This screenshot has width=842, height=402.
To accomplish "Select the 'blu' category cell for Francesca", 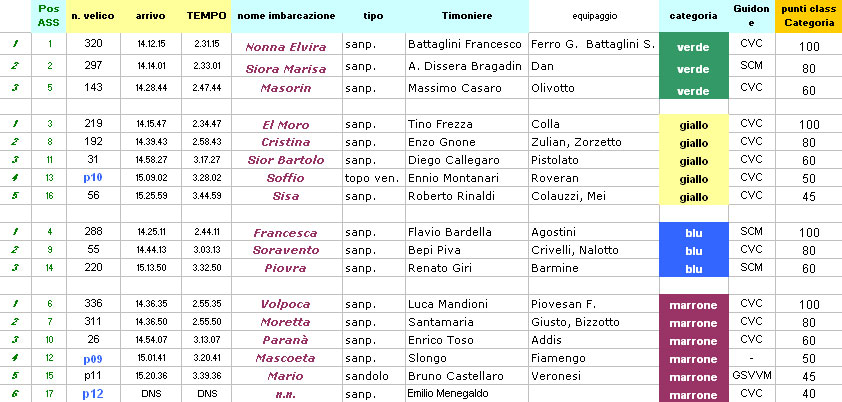I will click(693, 232).
